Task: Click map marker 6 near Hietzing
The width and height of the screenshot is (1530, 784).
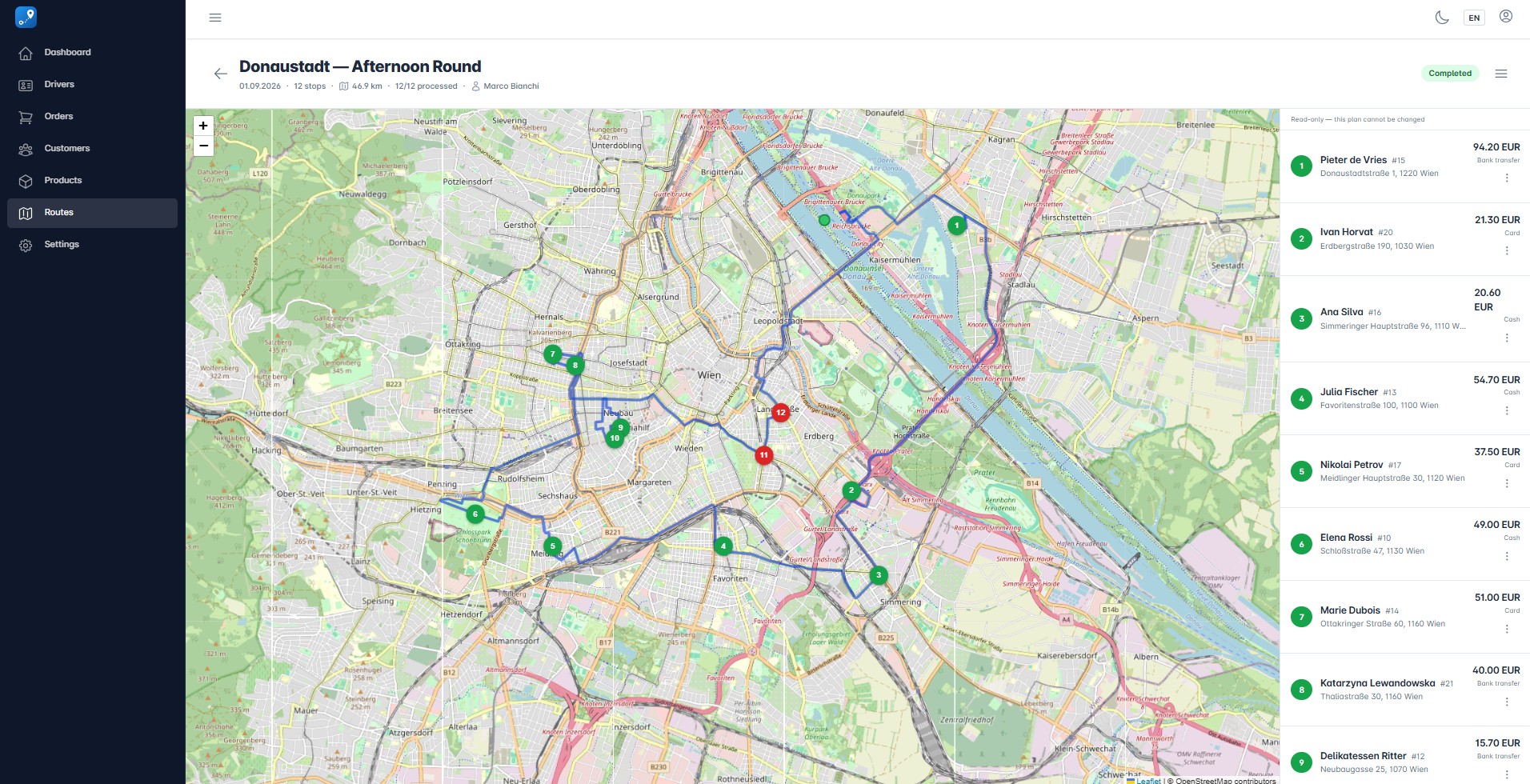Action: coord(475,514)
